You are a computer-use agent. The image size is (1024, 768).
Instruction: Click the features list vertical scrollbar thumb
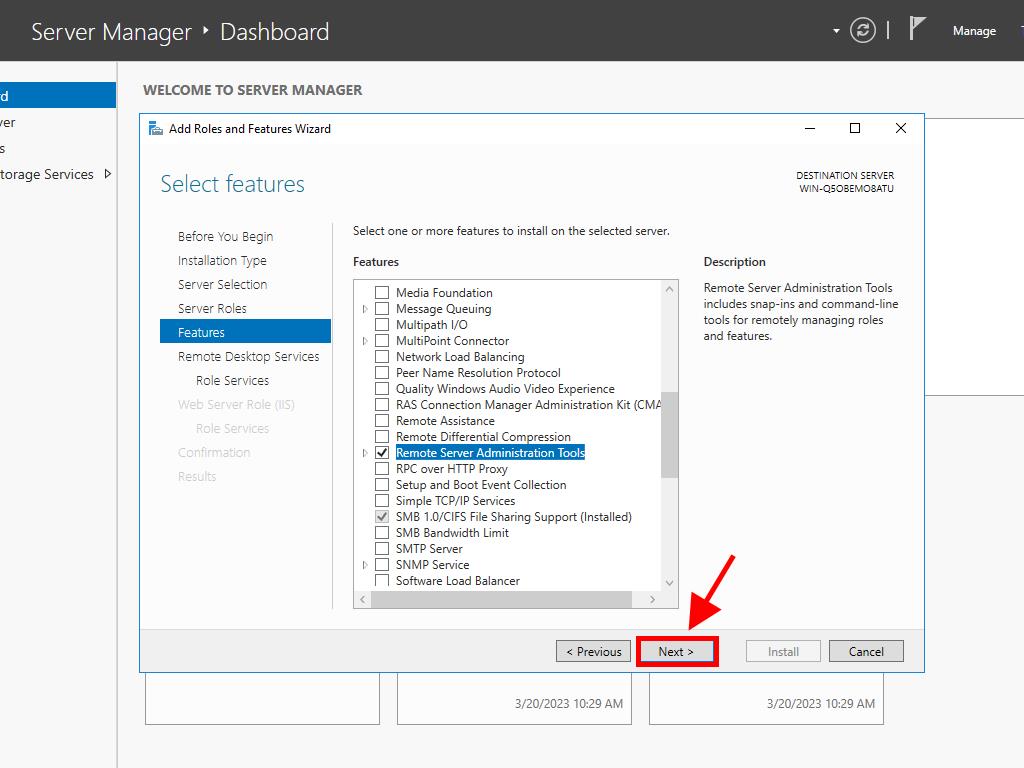tap(669, 434)
